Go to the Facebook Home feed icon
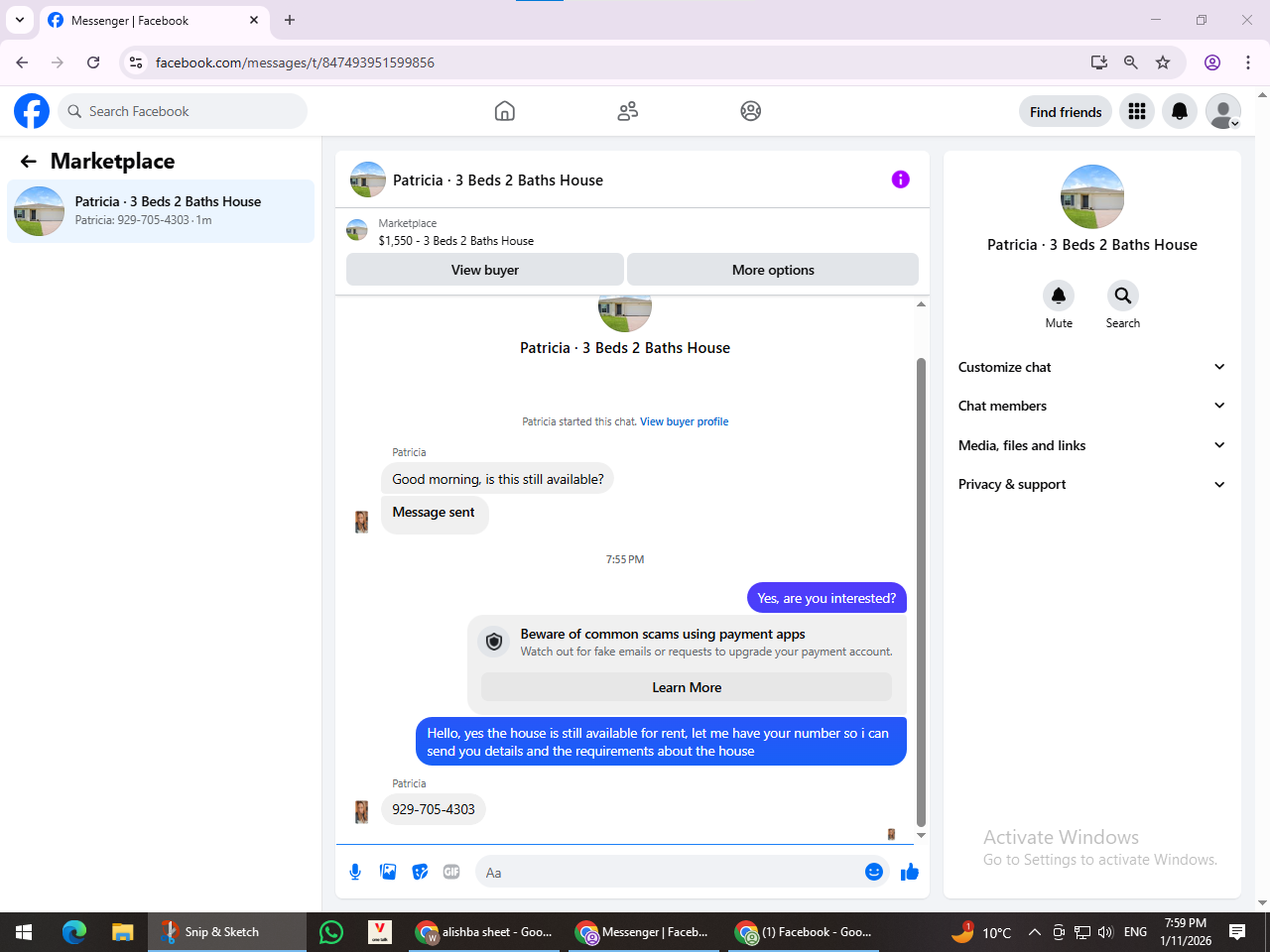This screenshot has height=952, width=1270. pos(505,111)
